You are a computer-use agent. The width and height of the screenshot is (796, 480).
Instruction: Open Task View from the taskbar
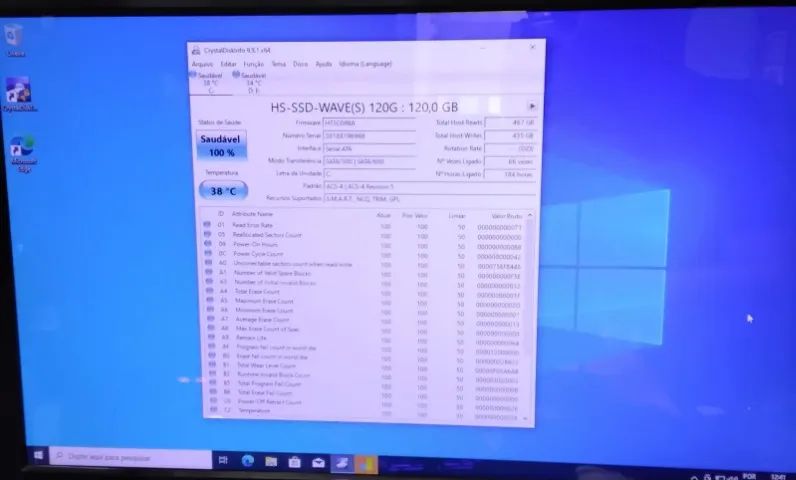[x=223, y=460]
